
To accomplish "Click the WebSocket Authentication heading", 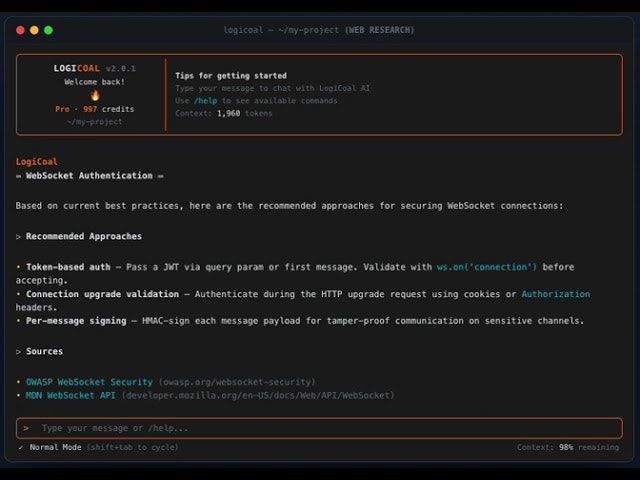I will [x=89, y=176].
